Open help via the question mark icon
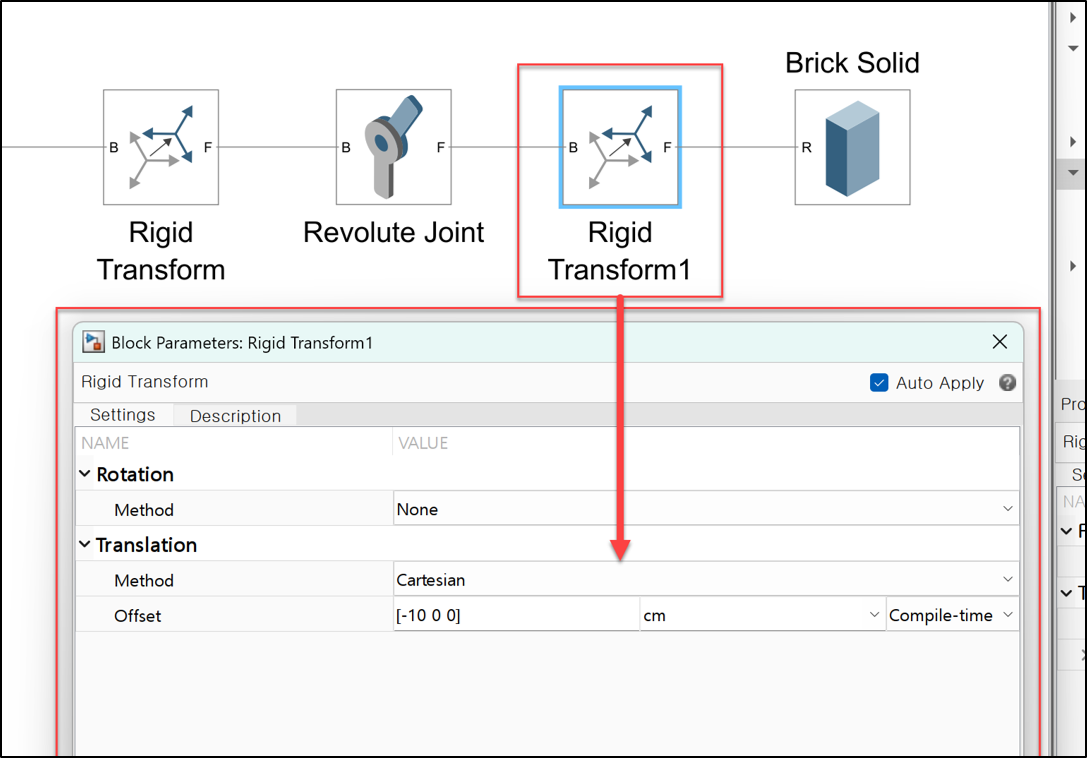Image resolution: width=1087 pixels, height=758 pixels. pos(1007,383)
